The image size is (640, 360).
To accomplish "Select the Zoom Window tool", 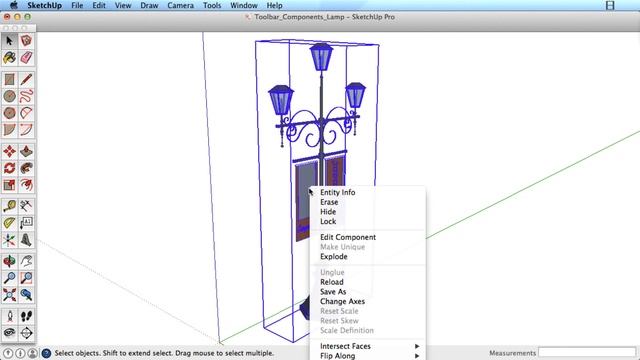I will click(27, 278).
